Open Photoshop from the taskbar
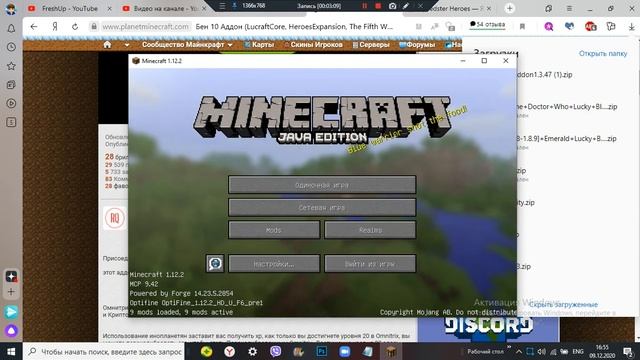The height and width of the screenshot is (360, 640). (322, 351)
